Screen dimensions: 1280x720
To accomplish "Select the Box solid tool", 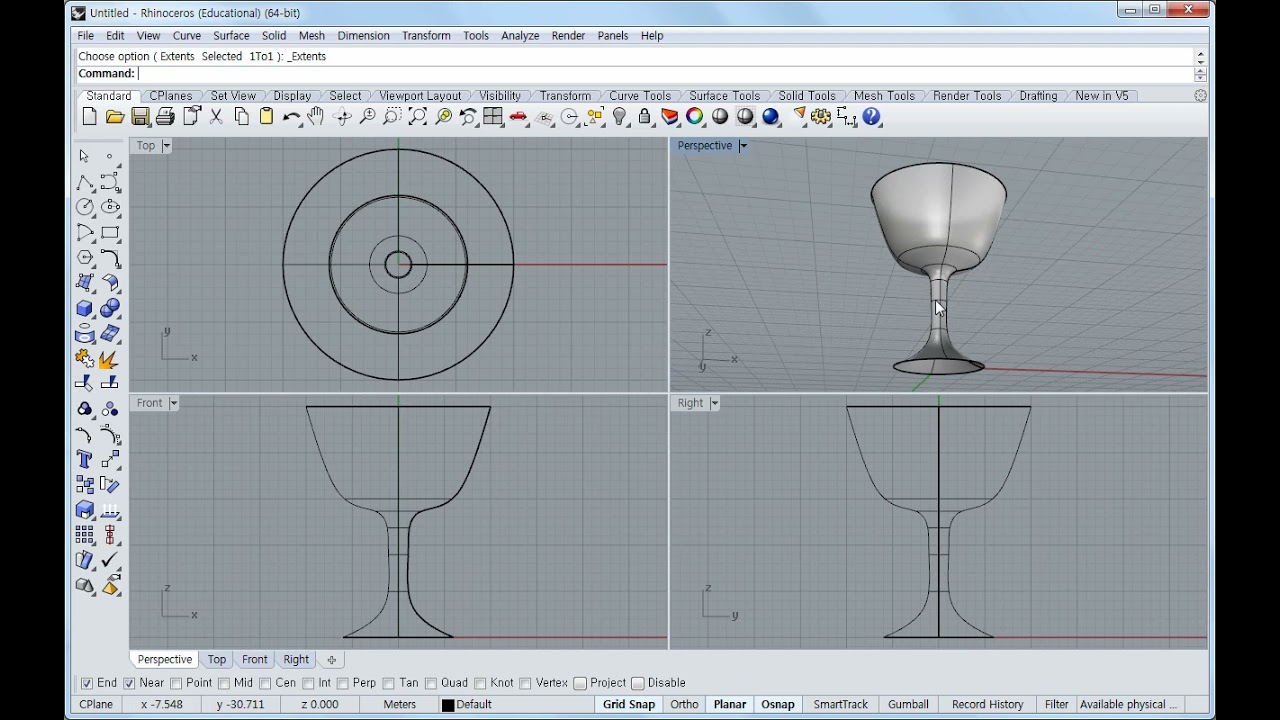I will [85, 308].
